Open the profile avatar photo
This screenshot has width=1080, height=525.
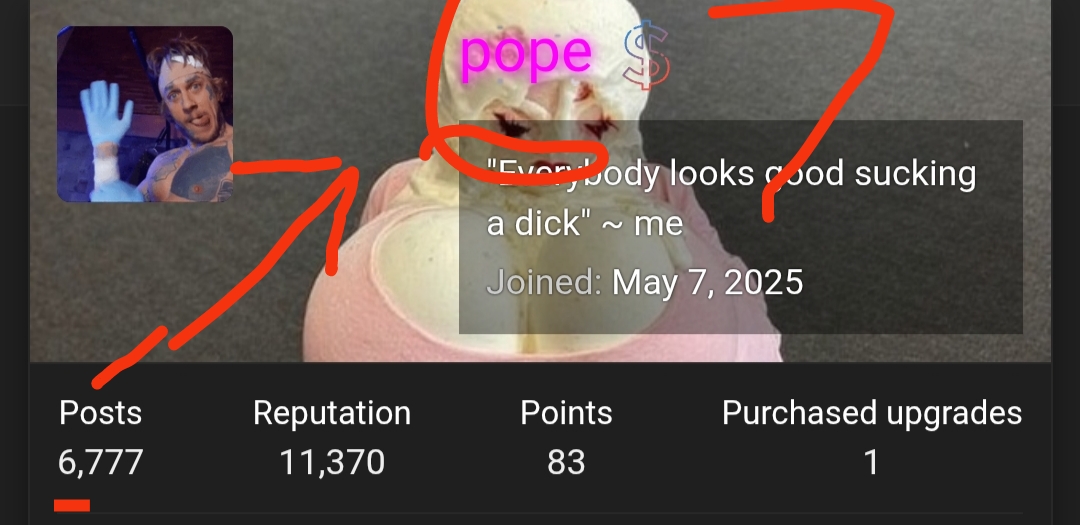pyautogui.click(x=145, y=114)
